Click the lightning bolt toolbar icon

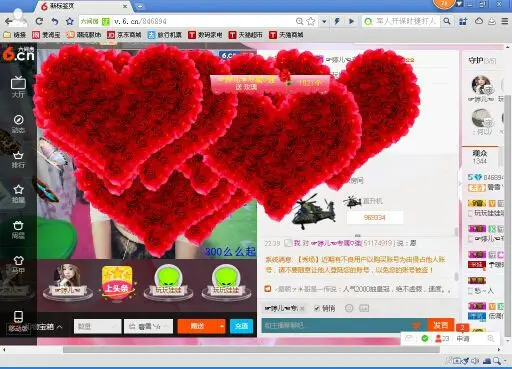tap(337, 21)
